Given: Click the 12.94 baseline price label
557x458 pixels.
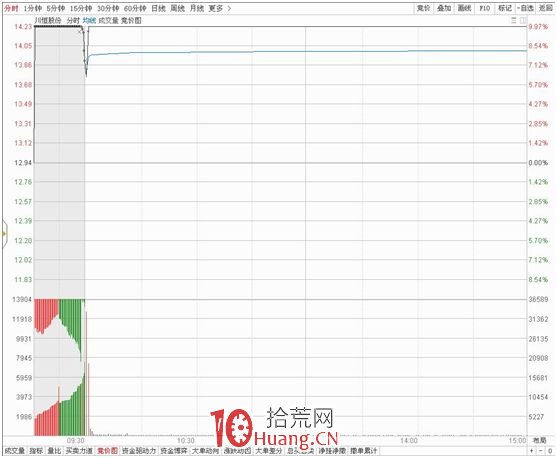Looking at the screenshot, I should tap(23, 163).
